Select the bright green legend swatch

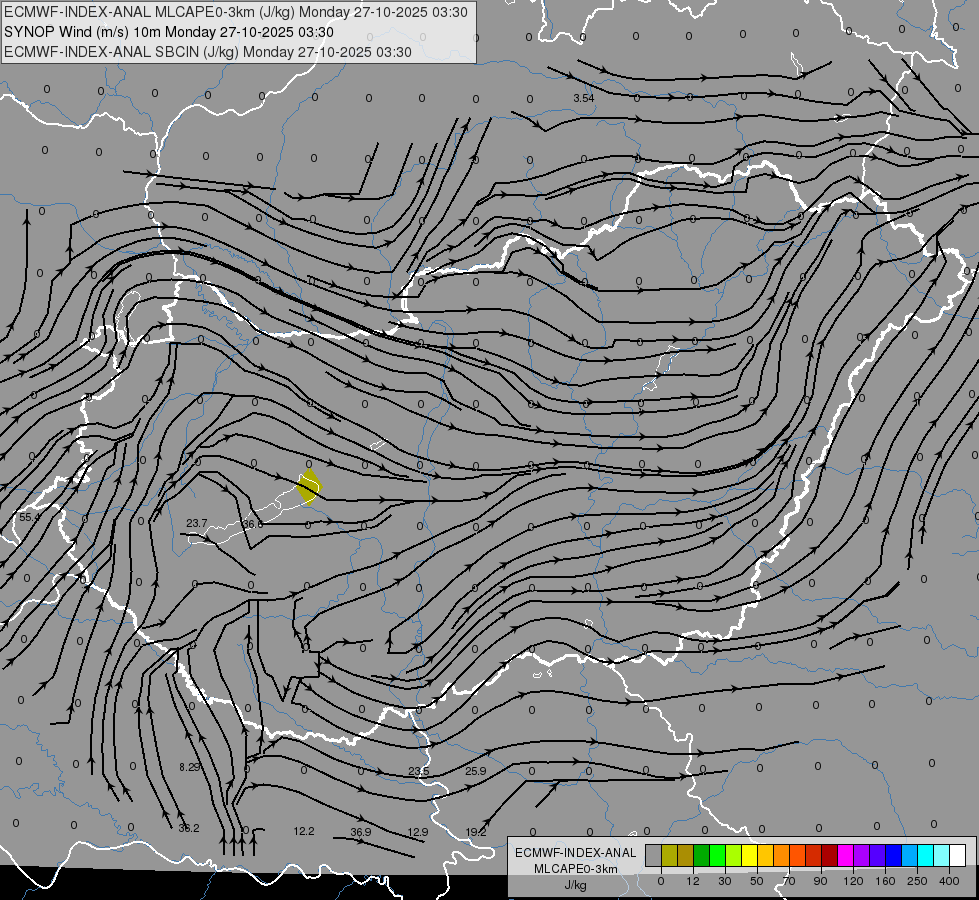(x=717, y=855)
